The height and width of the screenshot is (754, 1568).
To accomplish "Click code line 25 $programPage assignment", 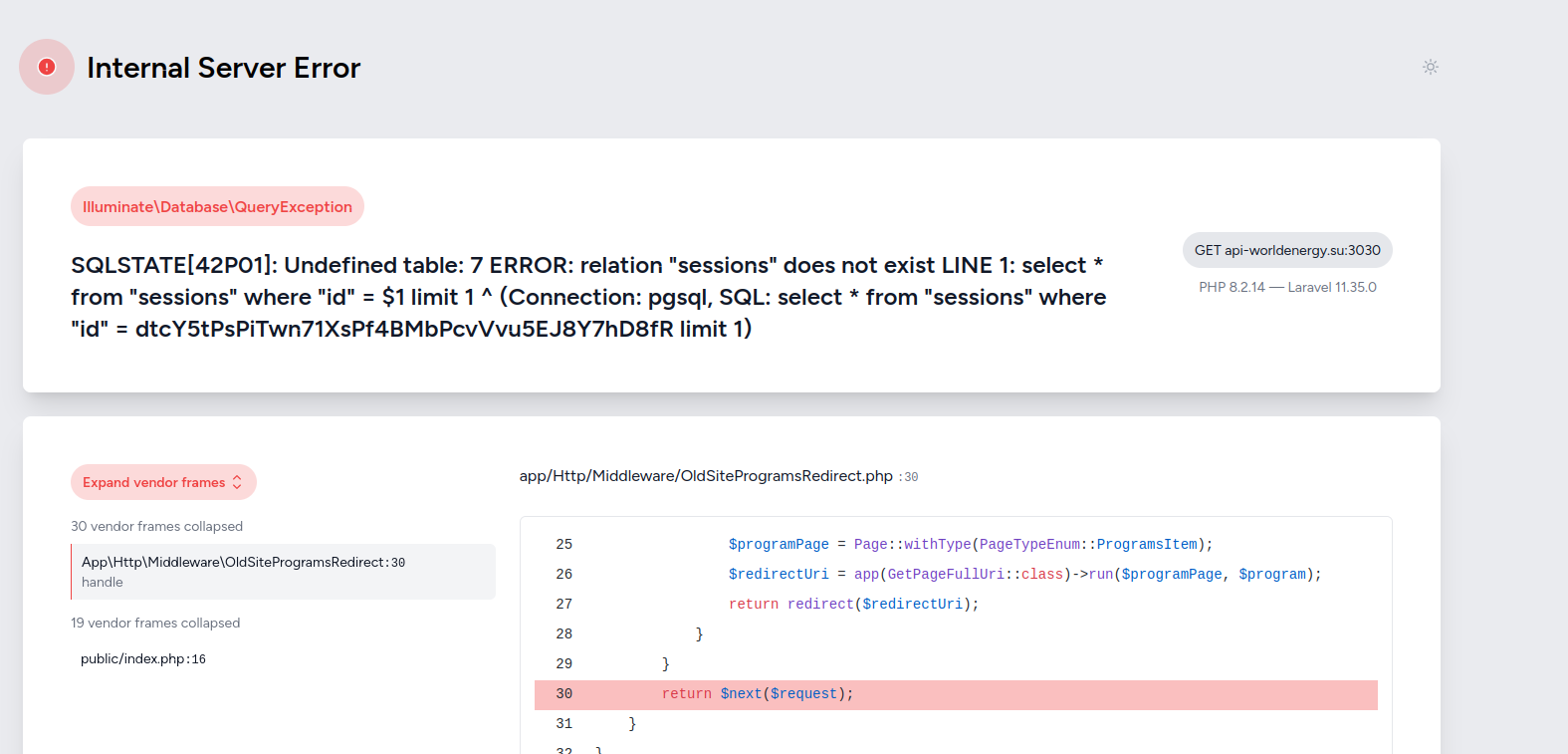I will click(x=970, y=544).
